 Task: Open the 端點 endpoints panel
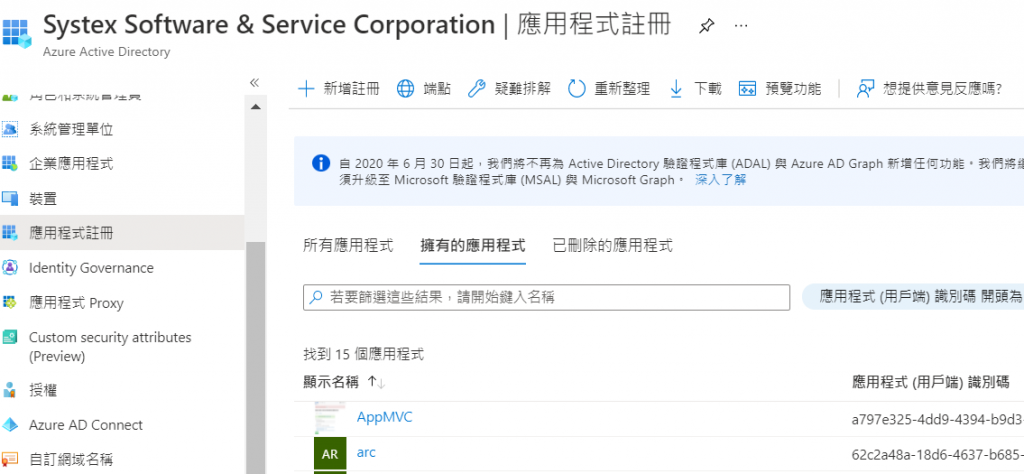point(437,89)
